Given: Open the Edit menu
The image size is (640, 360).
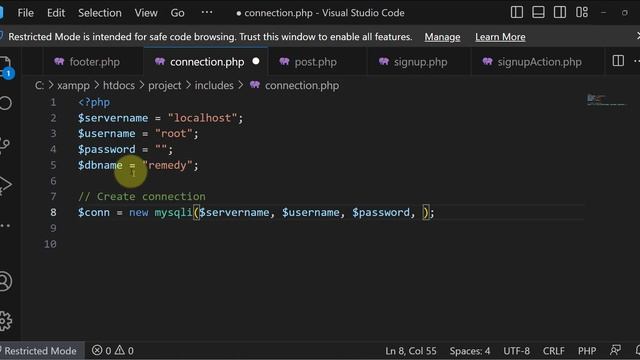Looking at the screenshot, I should click(x=56, y=13).
